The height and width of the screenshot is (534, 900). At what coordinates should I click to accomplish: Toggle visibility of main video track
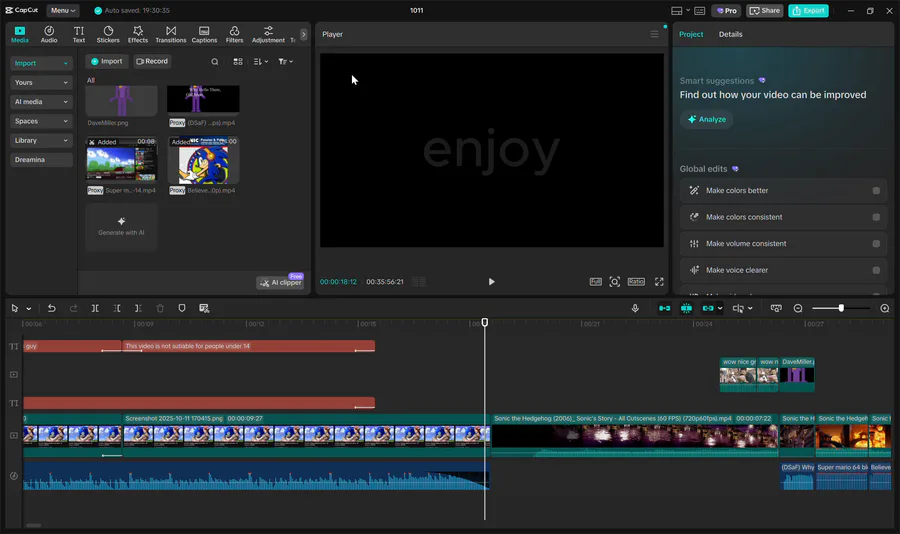pyautogui.click(x=14, y=435)
